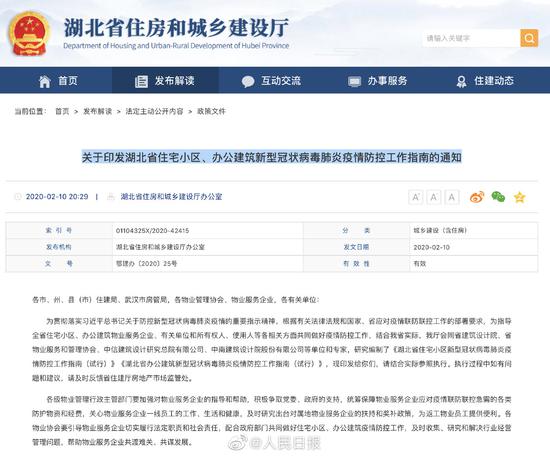
Task: Follow the 政策文件 breadcrumb link
Action: (211, 111)
